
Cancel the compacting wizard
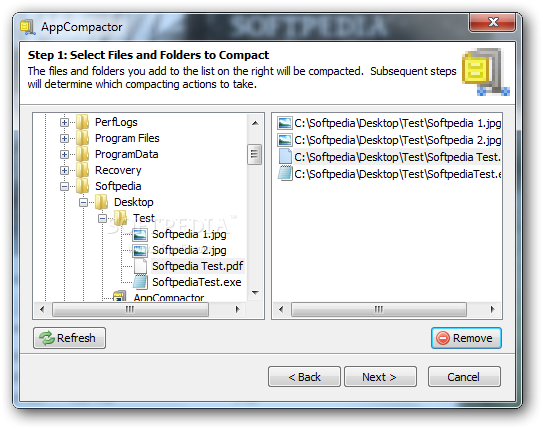click(464, 377)
